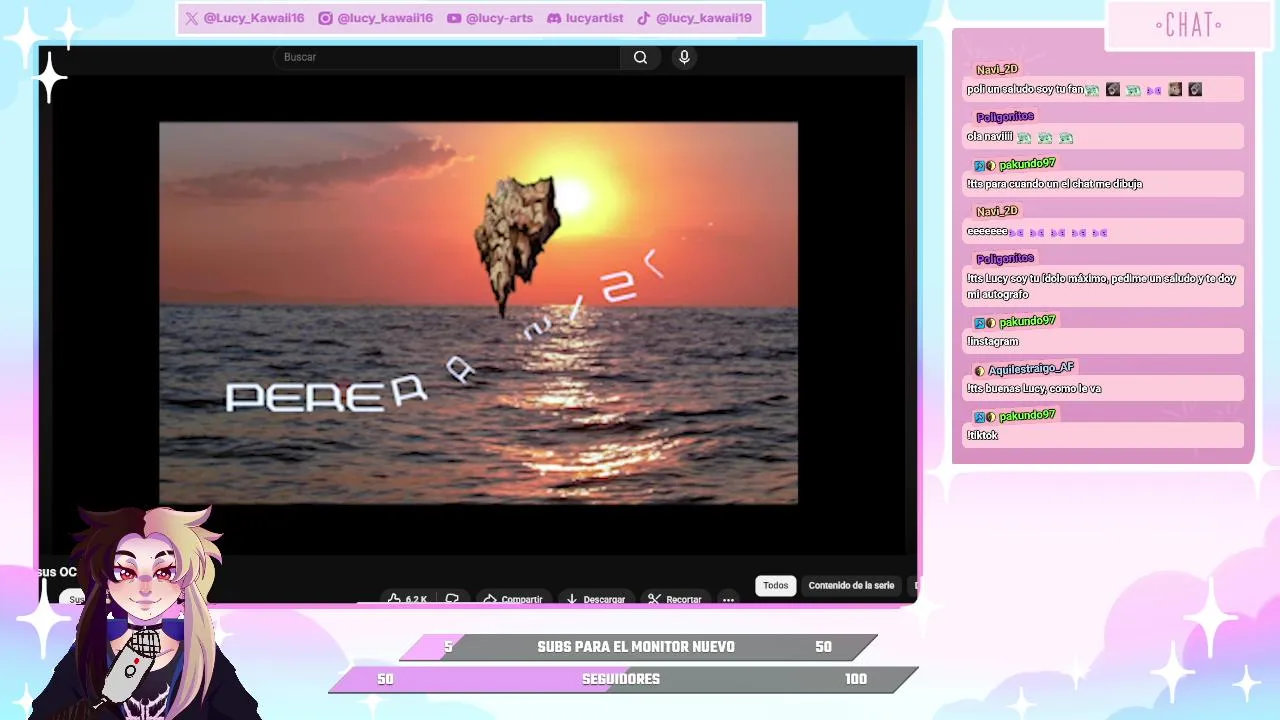Select the Todos filter chip
This screenshot has width=1280, height=720.
[776, 586]
